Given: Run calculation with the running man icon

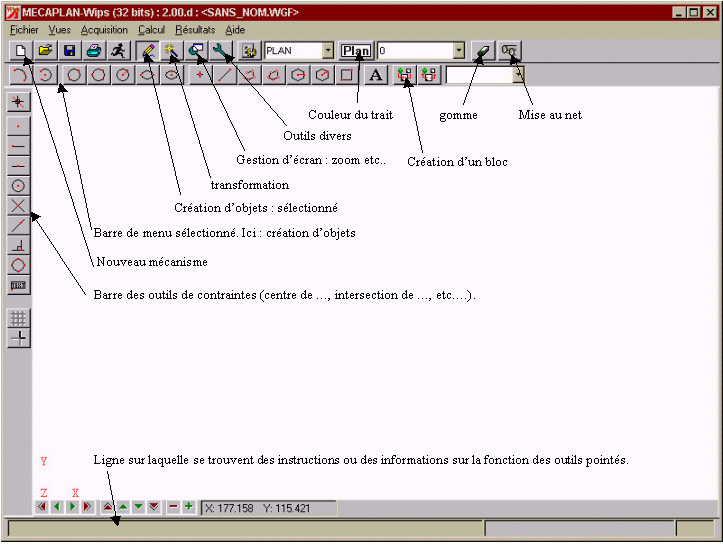Looking at the screenshot, I should [119, 51].
